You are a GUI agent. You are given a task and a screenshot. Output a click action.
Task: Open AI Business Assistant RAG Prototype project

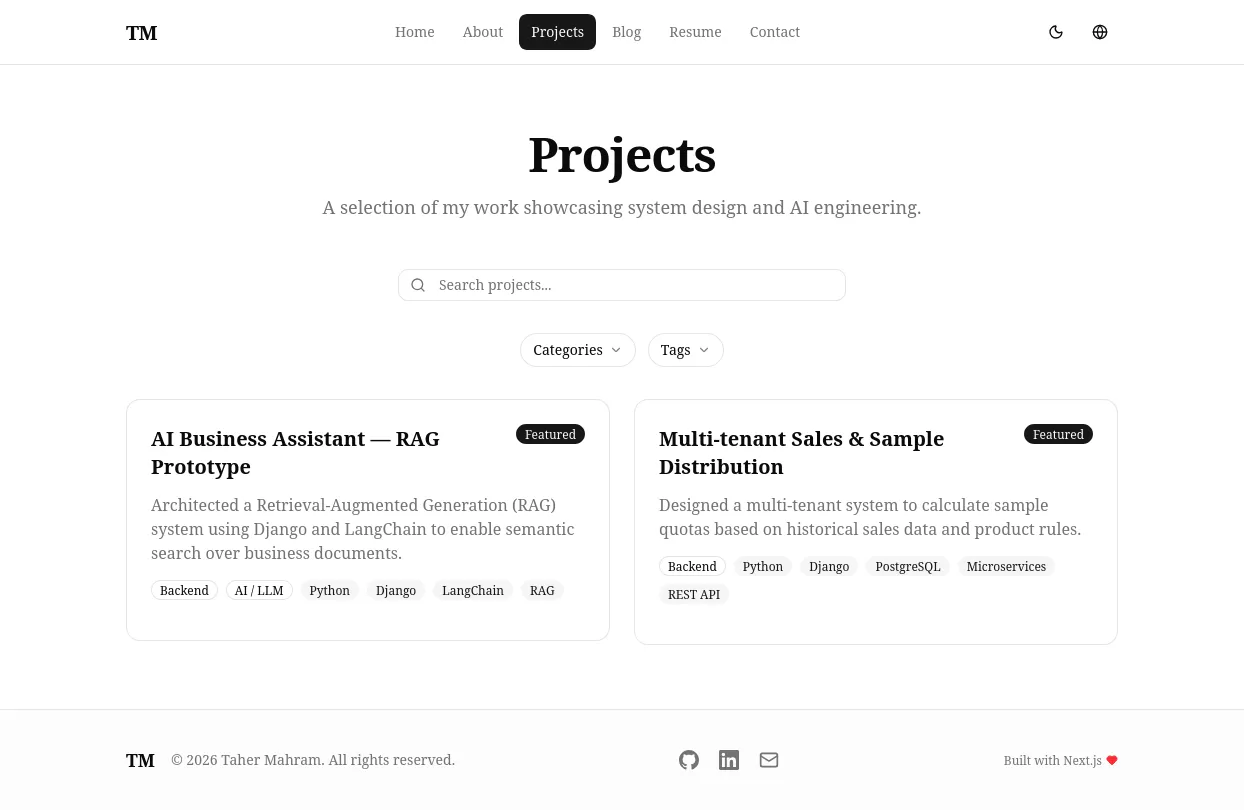(x=295, y=452)
